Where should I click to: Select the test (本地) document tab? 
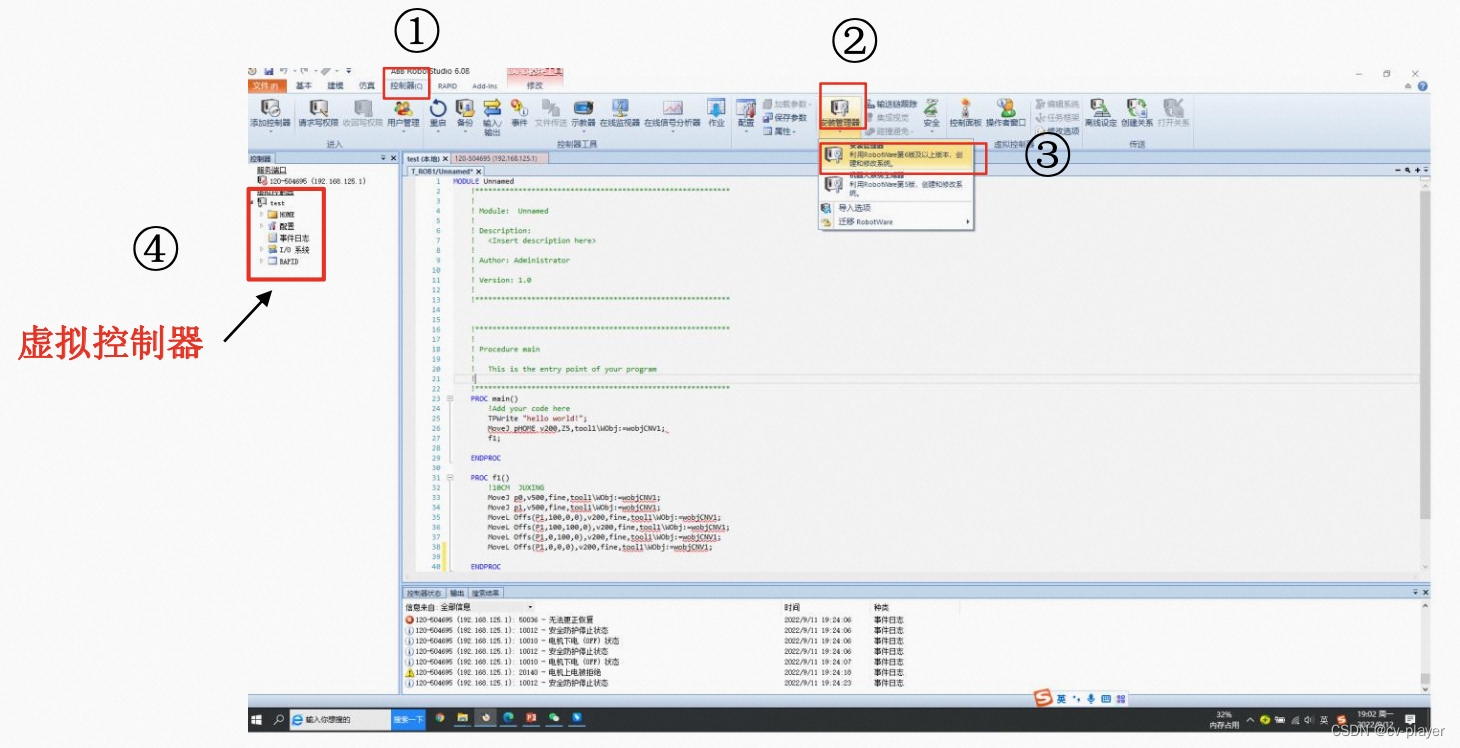[x=423, y=158]
